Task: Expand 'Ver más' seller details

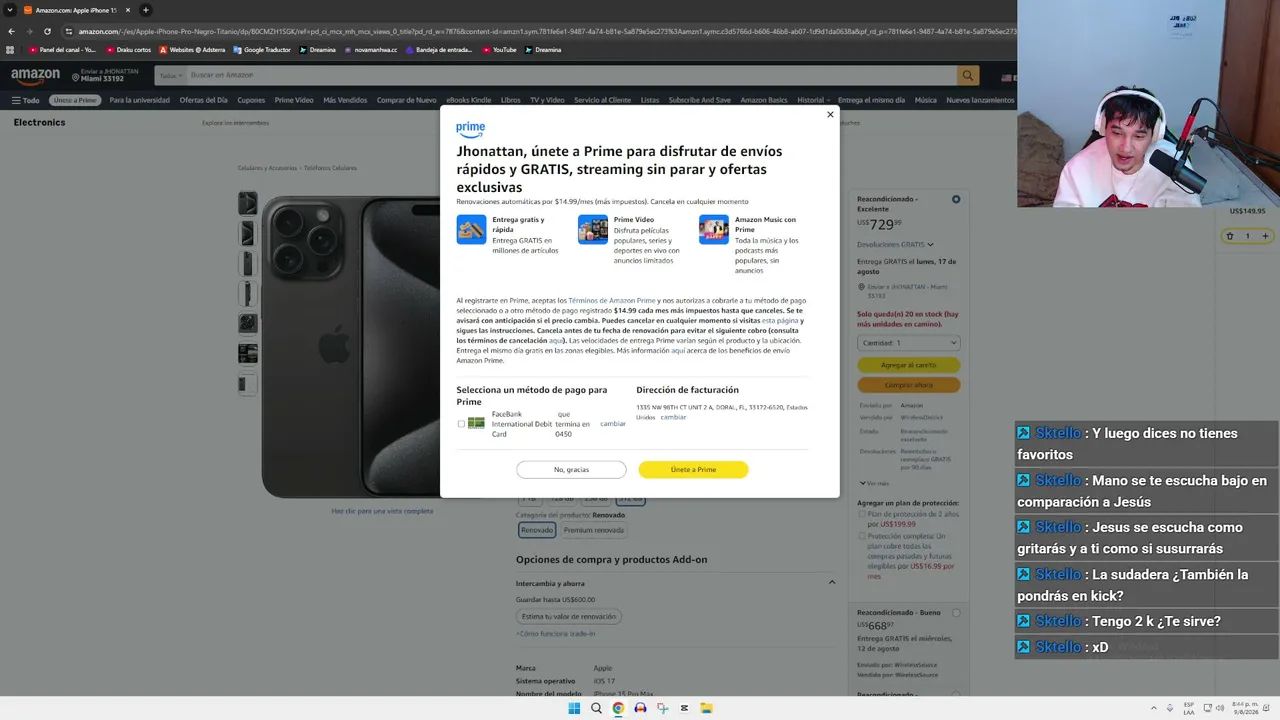Action: [x=873, y=483]
